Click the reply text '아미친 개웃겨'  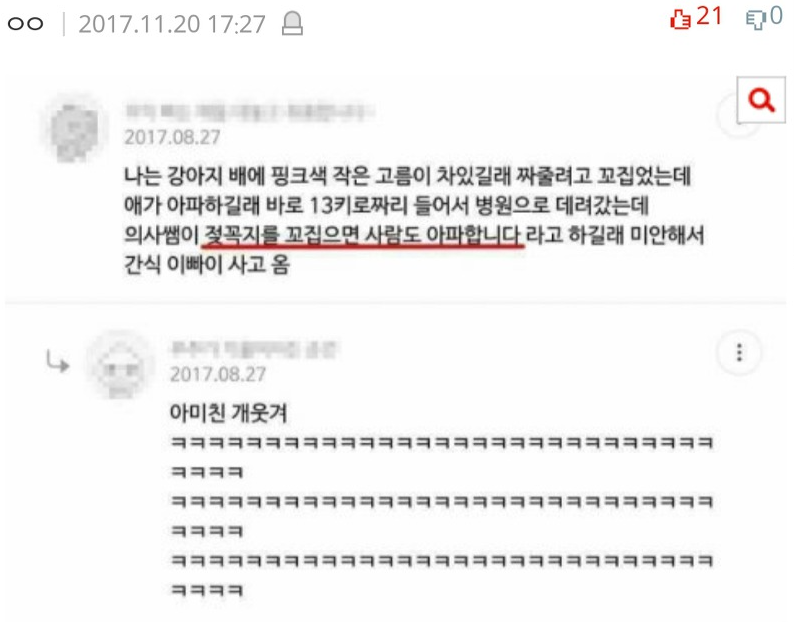(228, 413)
